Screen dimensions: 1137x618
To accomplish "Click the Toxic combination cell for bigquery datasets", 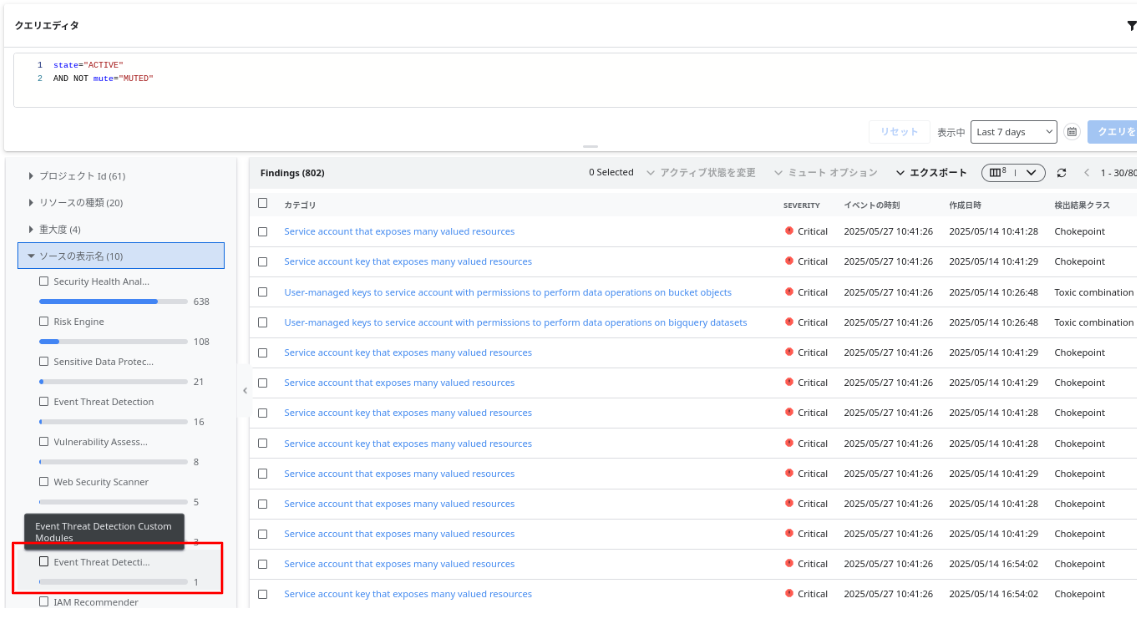I will 1093,323.
